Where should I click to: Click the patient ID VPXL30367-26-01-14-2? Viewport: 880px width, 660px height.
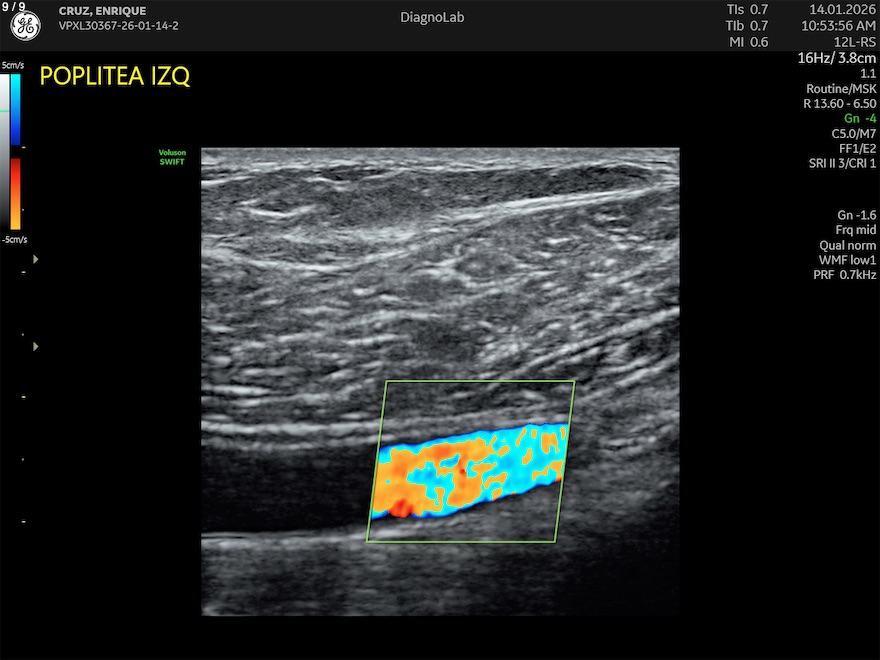[118, 26]
